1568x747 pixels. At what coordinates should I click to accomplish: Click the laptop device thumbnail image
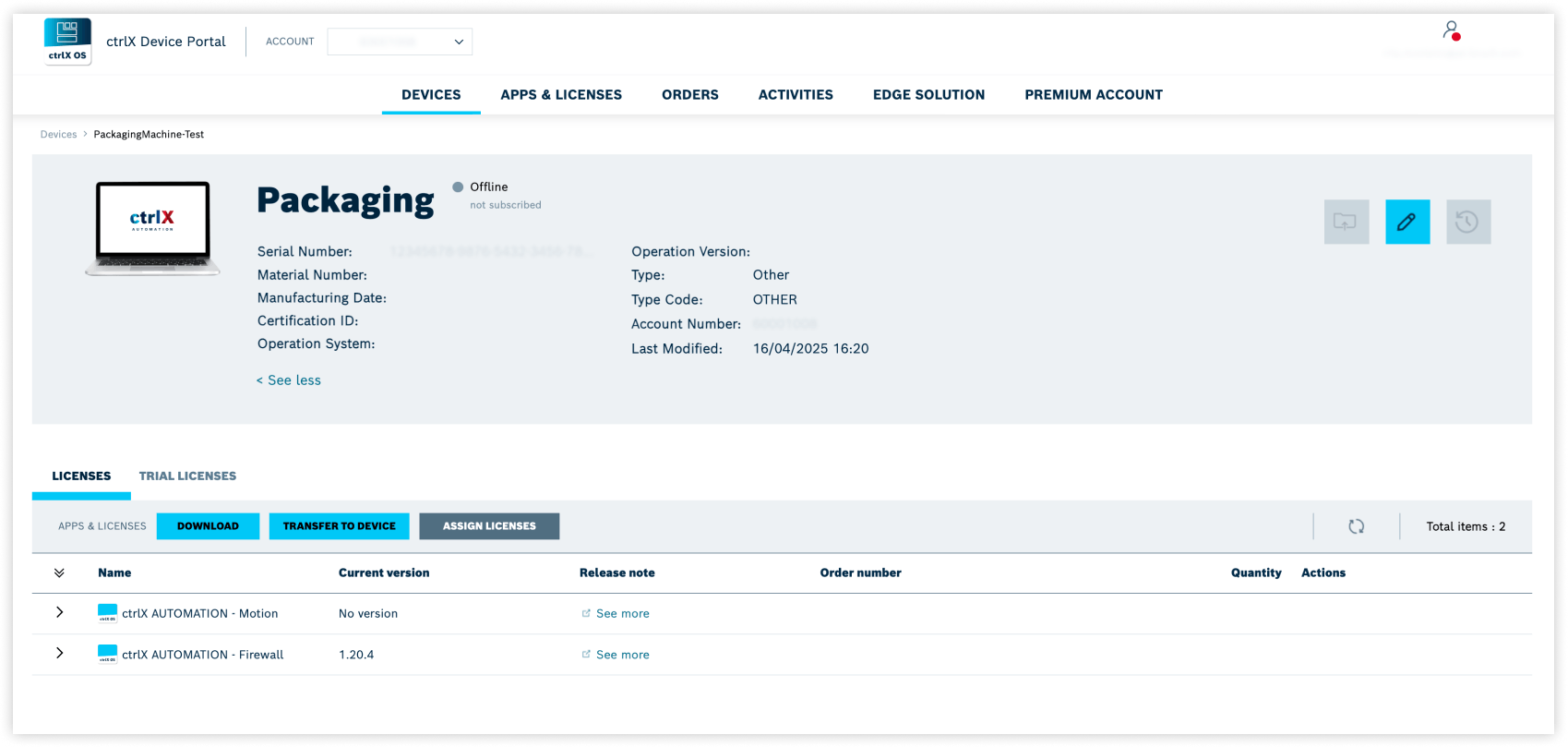coord(153,229)
